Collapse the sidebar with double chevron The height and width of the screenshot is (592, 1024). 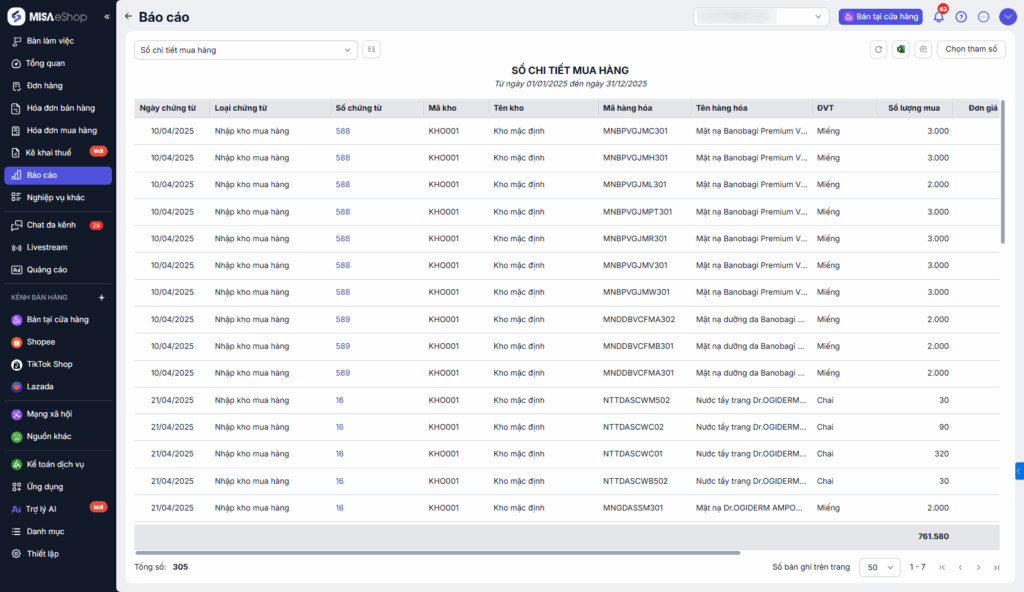click(107, 17)
